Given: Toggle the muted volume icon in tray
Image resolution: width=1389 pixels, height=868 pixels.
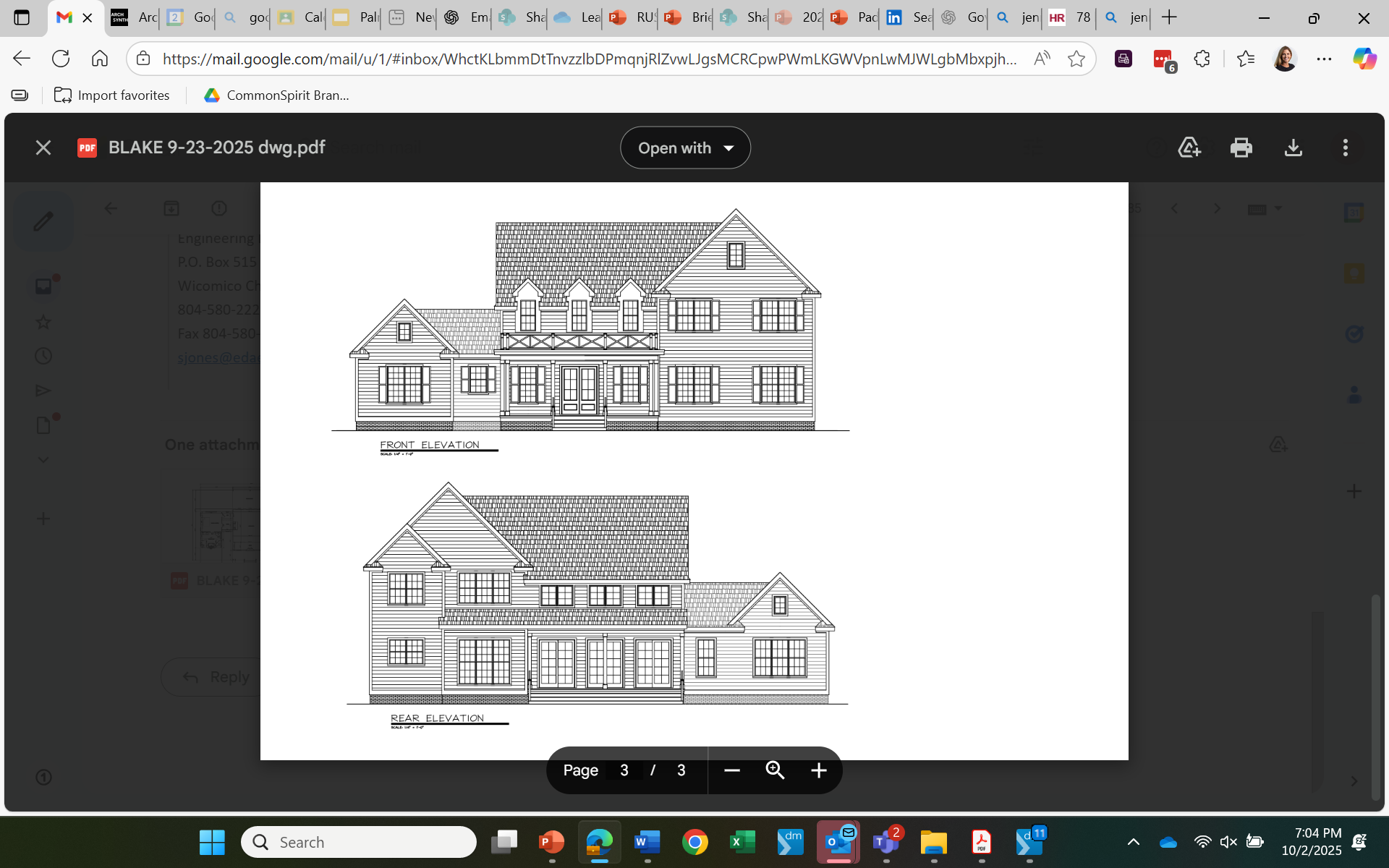Looking at the screenshot, I should (x=1228, y=842).
